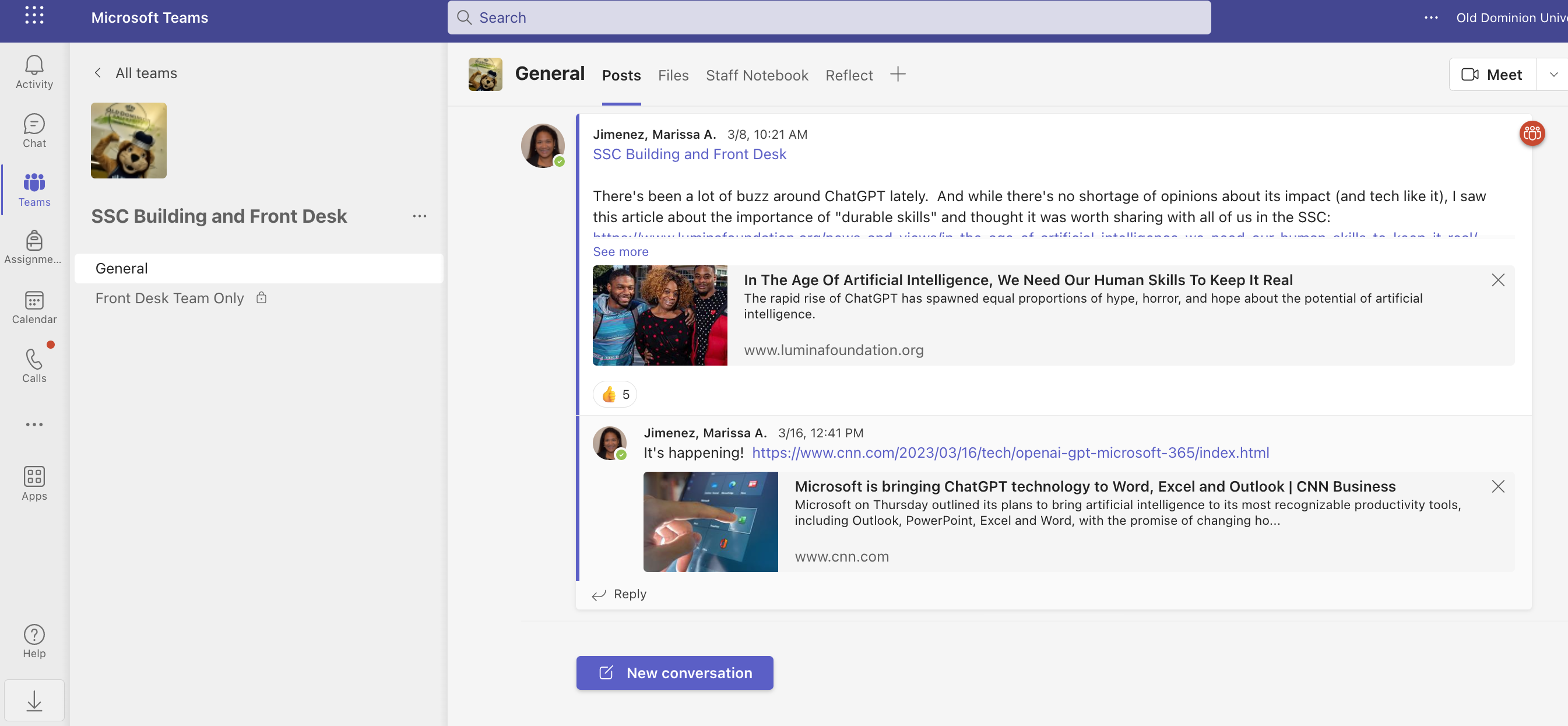The width and height of the screenshot is (1568, 726).
Task: Open more options for SSC Building team
Action: click(x=419, y=216)
